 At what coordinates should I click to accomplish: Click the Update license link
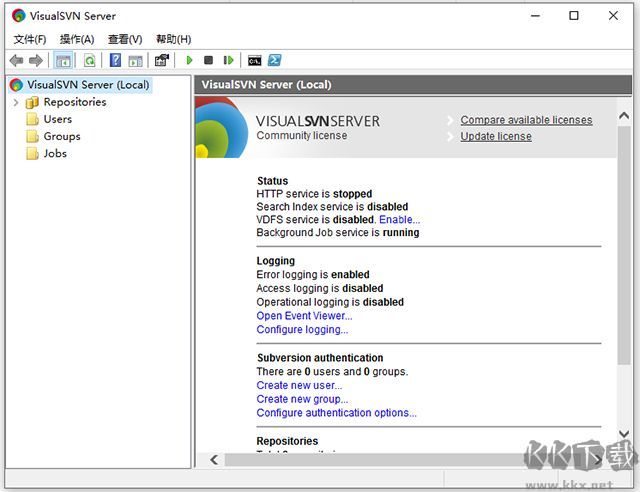coord(496,136)
